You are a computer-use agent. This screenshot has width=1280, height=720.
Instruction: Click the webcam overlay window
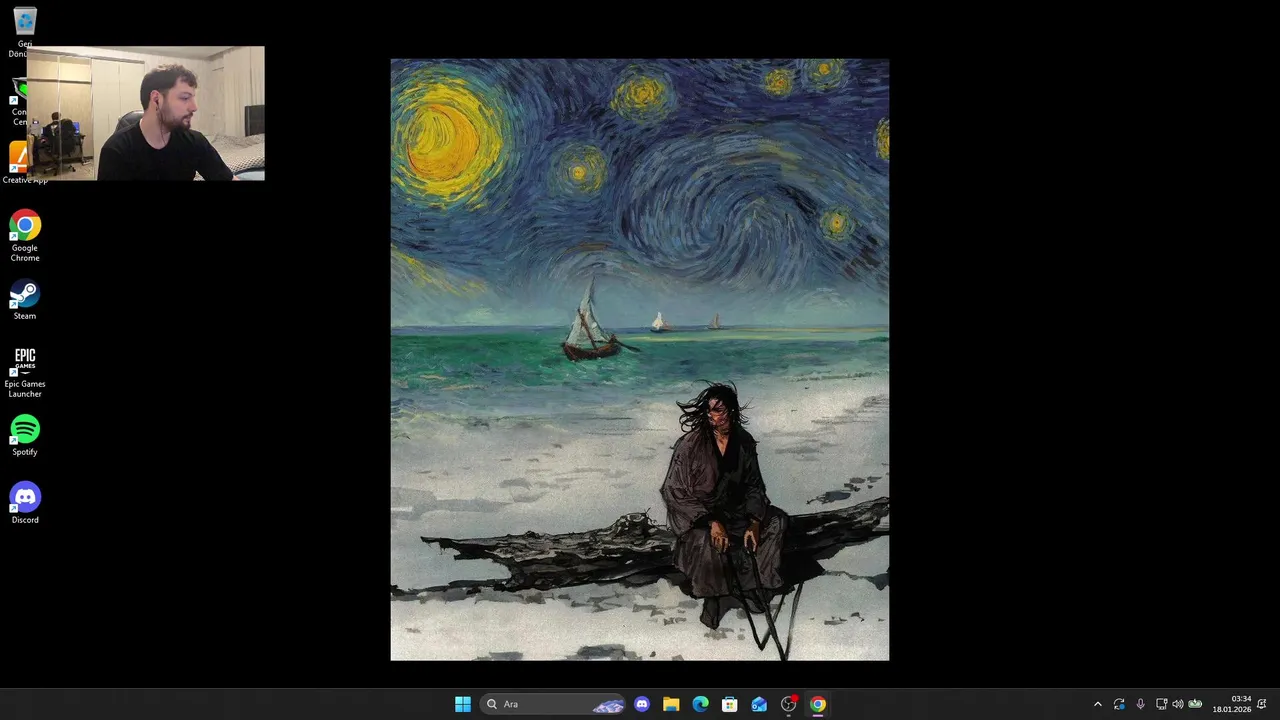point(146,113)
